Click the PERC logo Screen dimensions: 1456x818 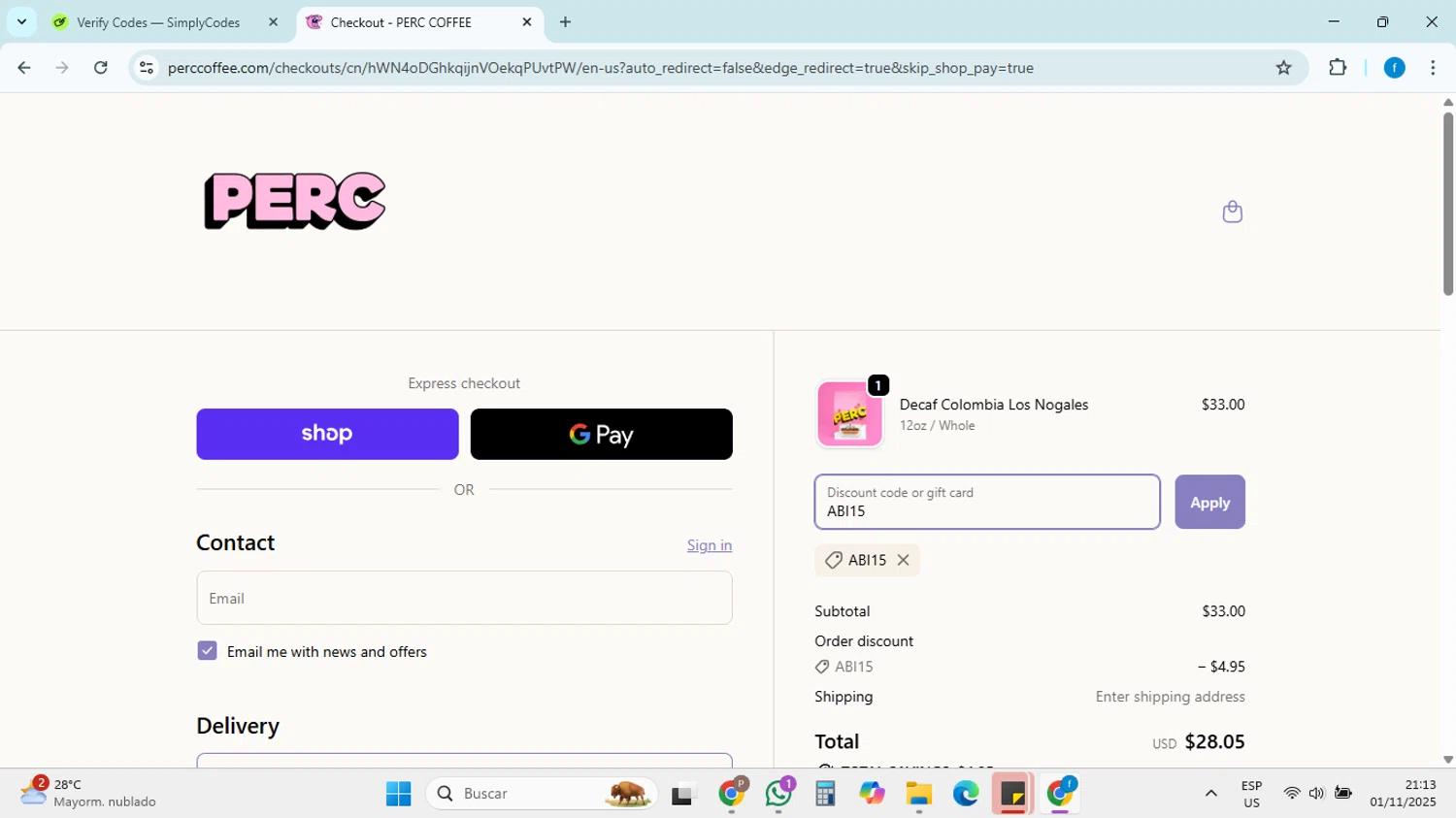click(x=295, y=201)
